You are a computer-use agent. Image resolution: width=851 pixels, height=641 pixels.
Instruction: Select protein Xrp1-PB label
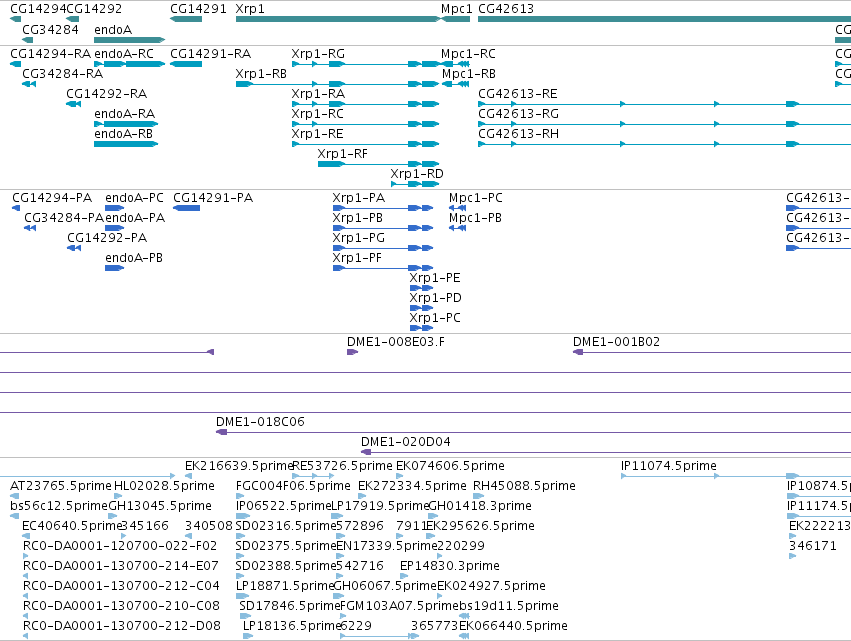(x=358, y=218)
